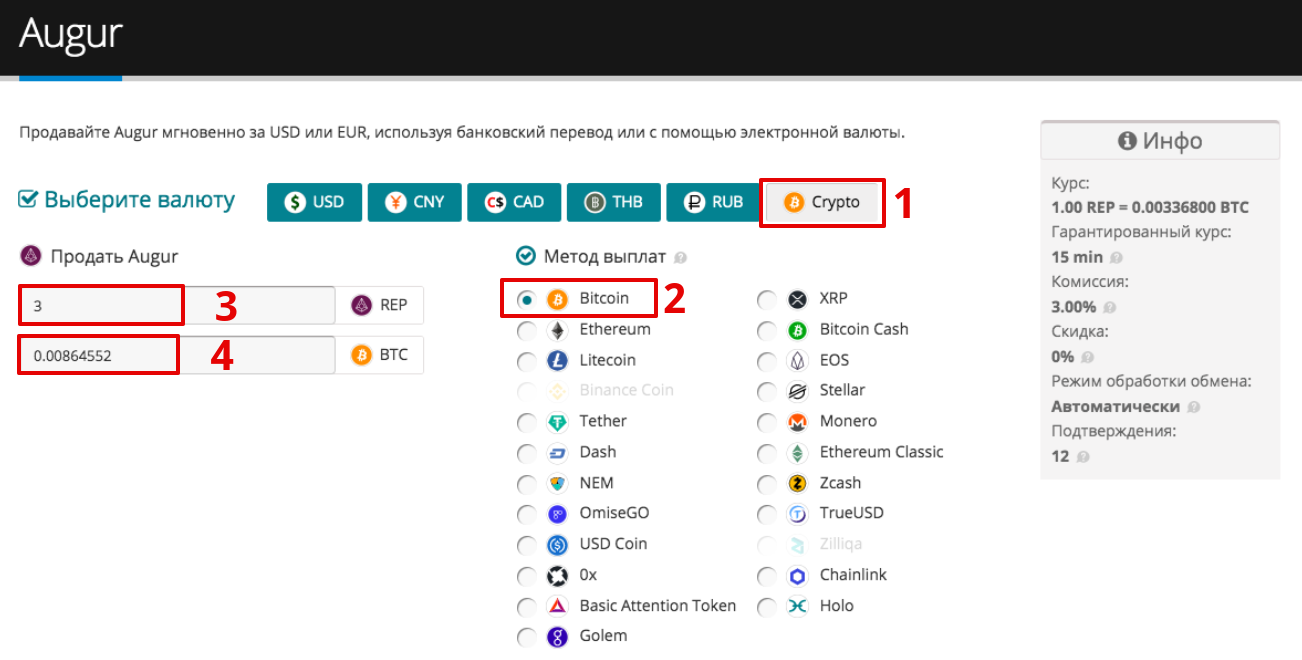Choose the THB currency button

click(x=612, y=202)
